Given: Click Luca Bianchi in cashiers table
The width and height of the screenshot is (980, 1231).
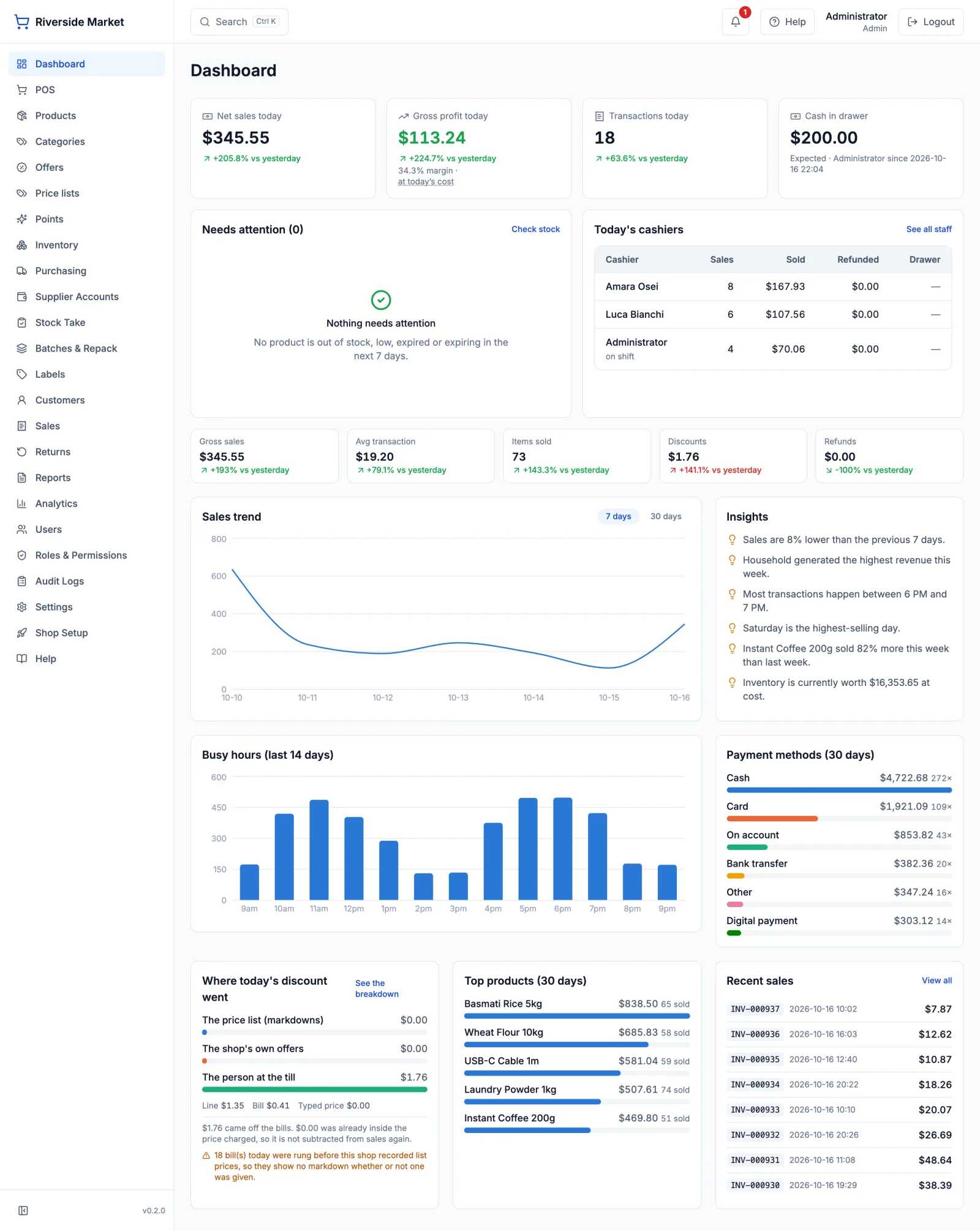Looking at the screenshot, I should click(635, 314).
